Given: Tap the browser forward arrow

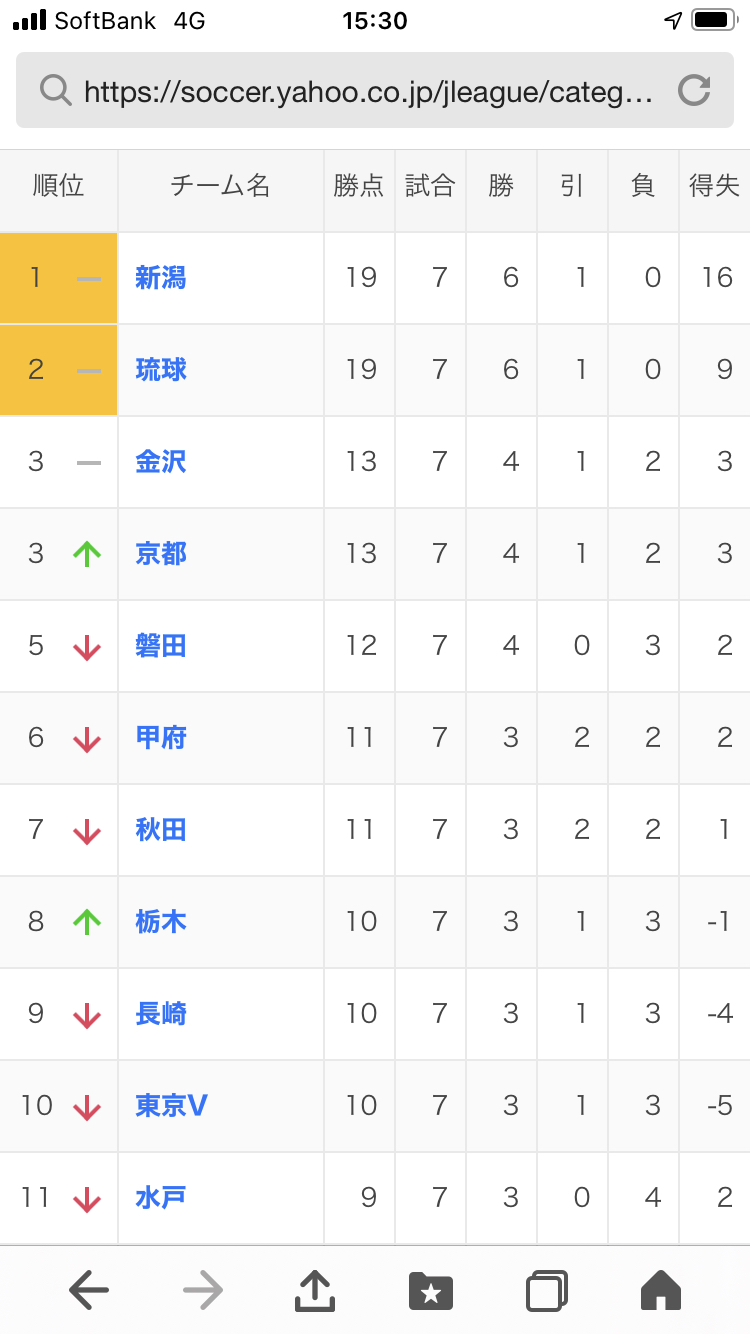Looking at the screenshot, I should pos(203,1291).
